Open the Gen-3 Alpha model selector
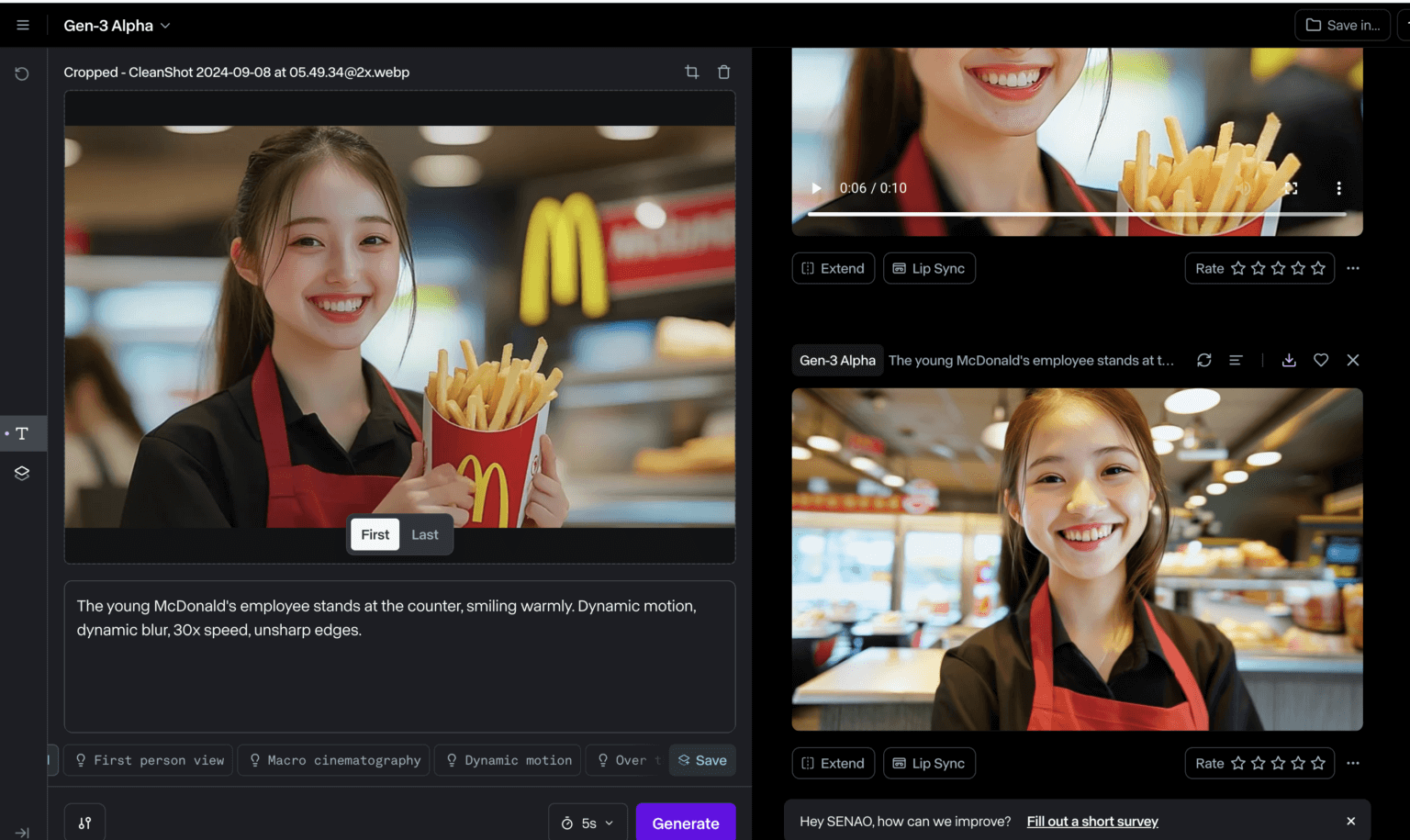Viewport: 1410px width, 840px height. point(117,25)
